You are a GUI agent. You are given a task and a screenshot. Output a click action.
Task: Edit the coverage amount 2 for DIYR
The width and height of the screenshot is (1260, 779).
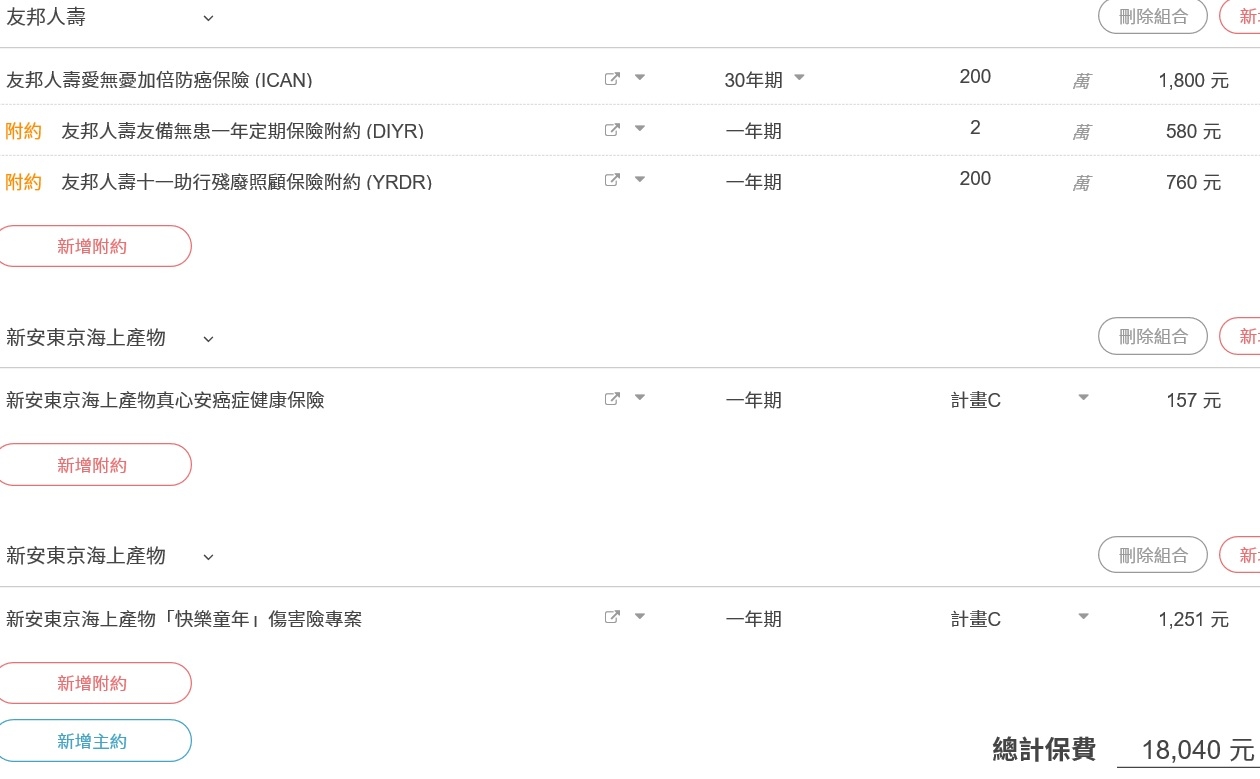pos(975,128)
